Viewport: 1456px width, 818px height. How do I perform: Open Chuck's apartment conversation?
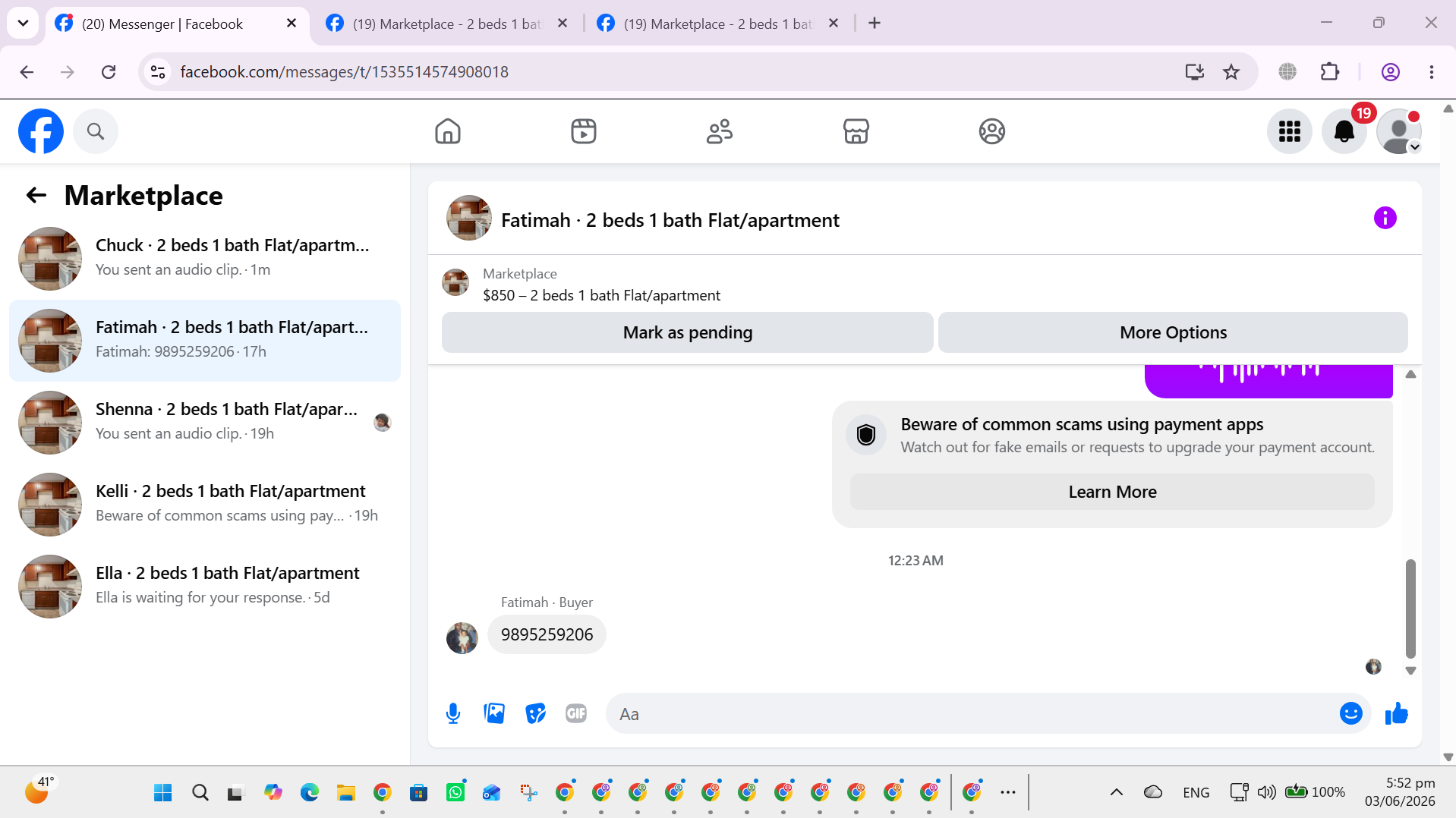(205, 259)
